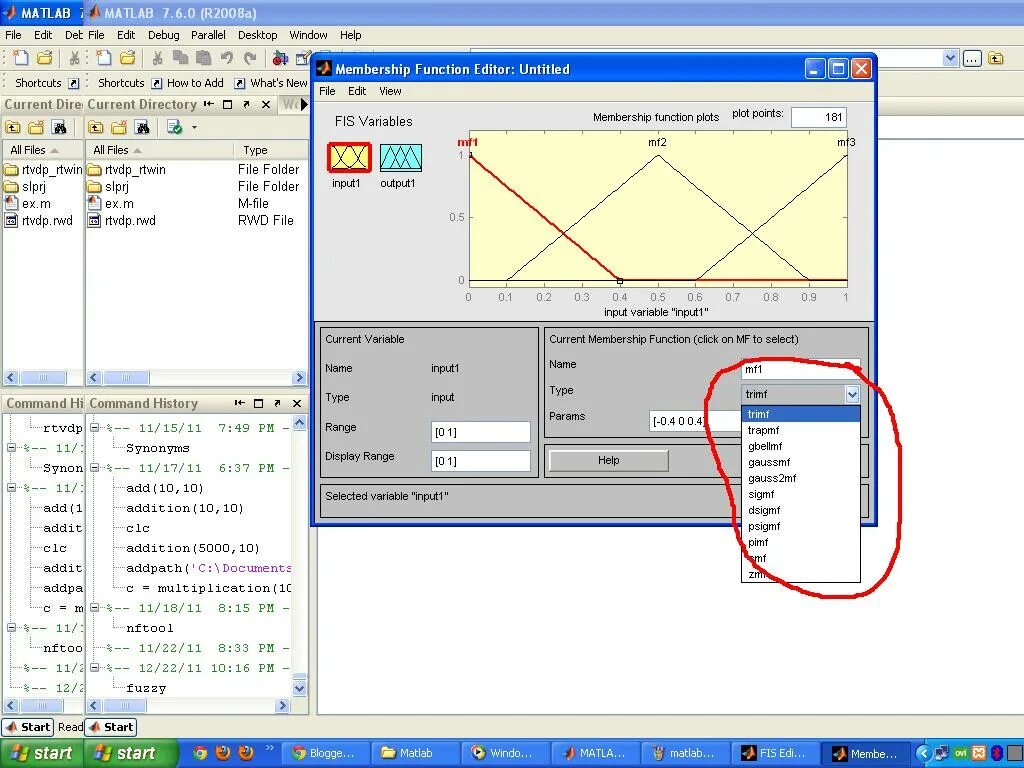Screen dimensions: 1024x768
Task: Close the Current Directory panel
Action: (x=266, y=104)
